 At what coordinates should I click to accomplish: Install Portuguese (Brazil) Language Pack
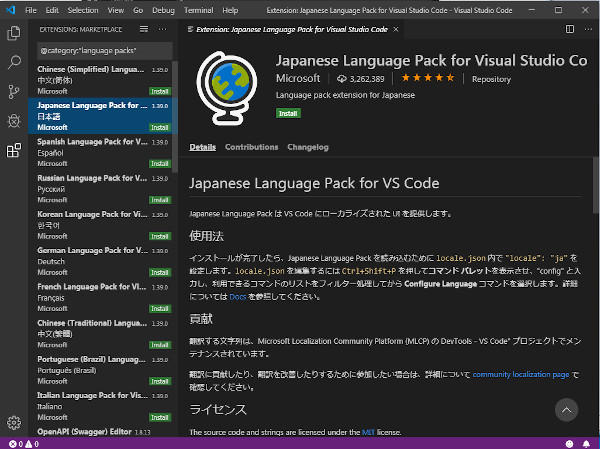point(160,381)
